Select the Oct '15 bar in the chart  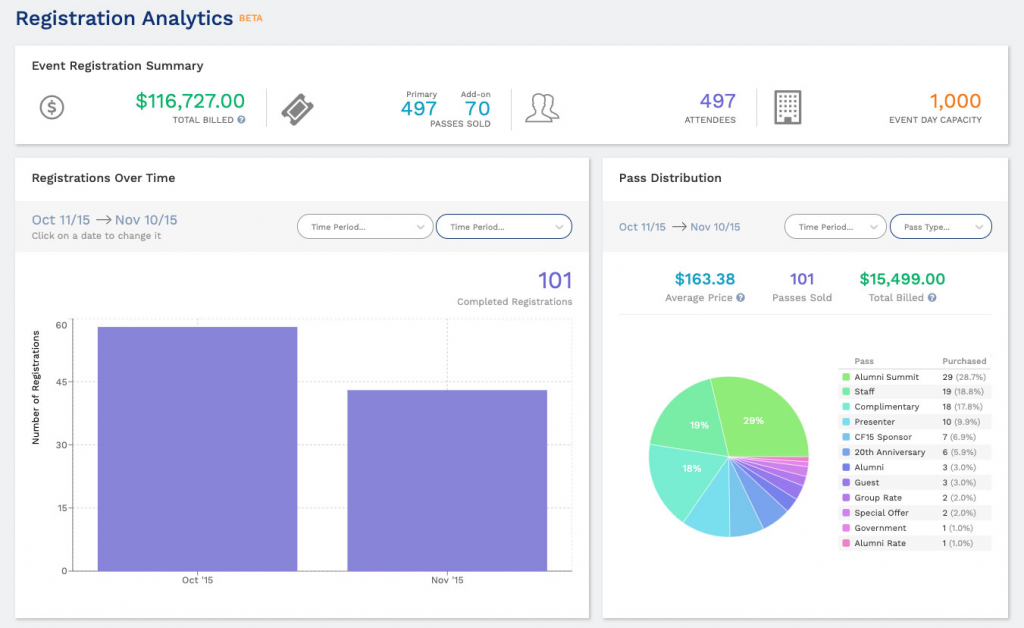pos(197,448)
